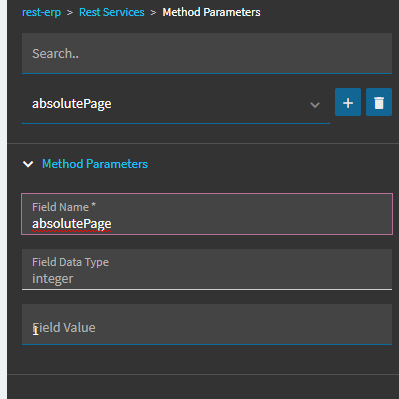Click the first breadcrumb separator after rest-erp
399x399 pixels.
(x=70, y=13)
